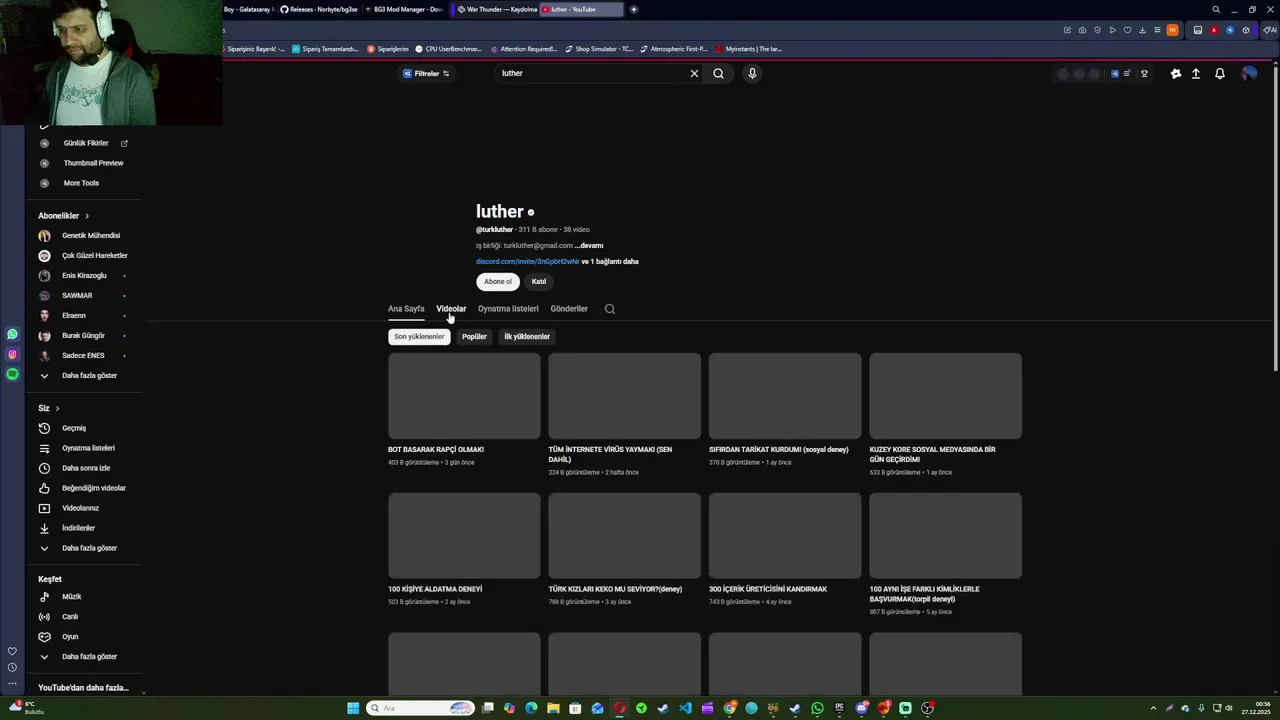This screenshot has height=720, width=1280.
Task: Open new browser tab with plus button
Action: [634, 9]
